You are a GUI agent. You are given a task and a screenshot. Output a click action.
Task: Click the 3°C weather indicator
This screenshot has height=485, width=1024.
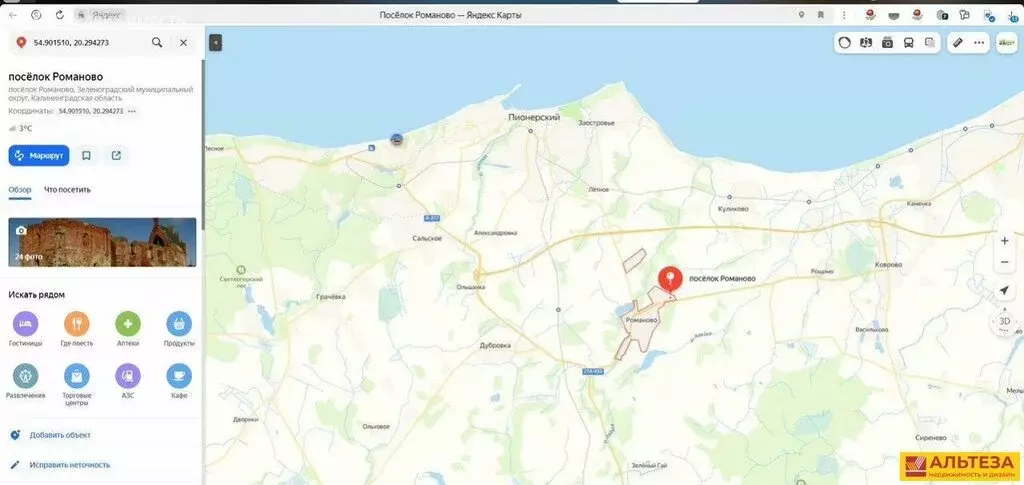tap(21, 129)
